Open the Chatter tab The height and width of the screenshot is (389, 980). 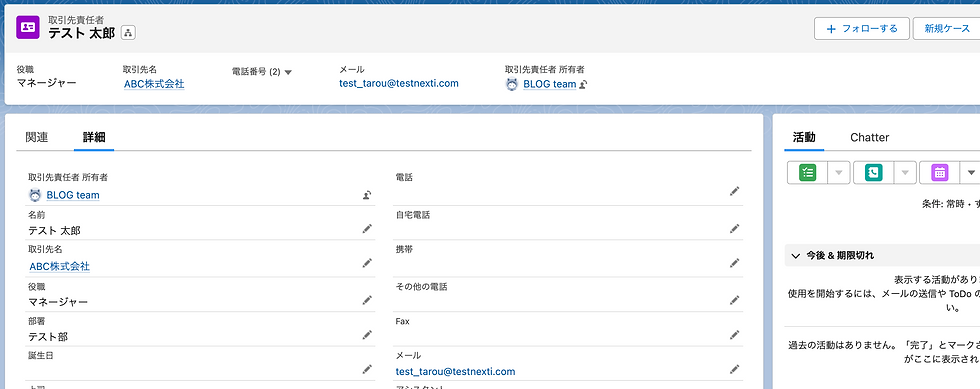(869, 138)
